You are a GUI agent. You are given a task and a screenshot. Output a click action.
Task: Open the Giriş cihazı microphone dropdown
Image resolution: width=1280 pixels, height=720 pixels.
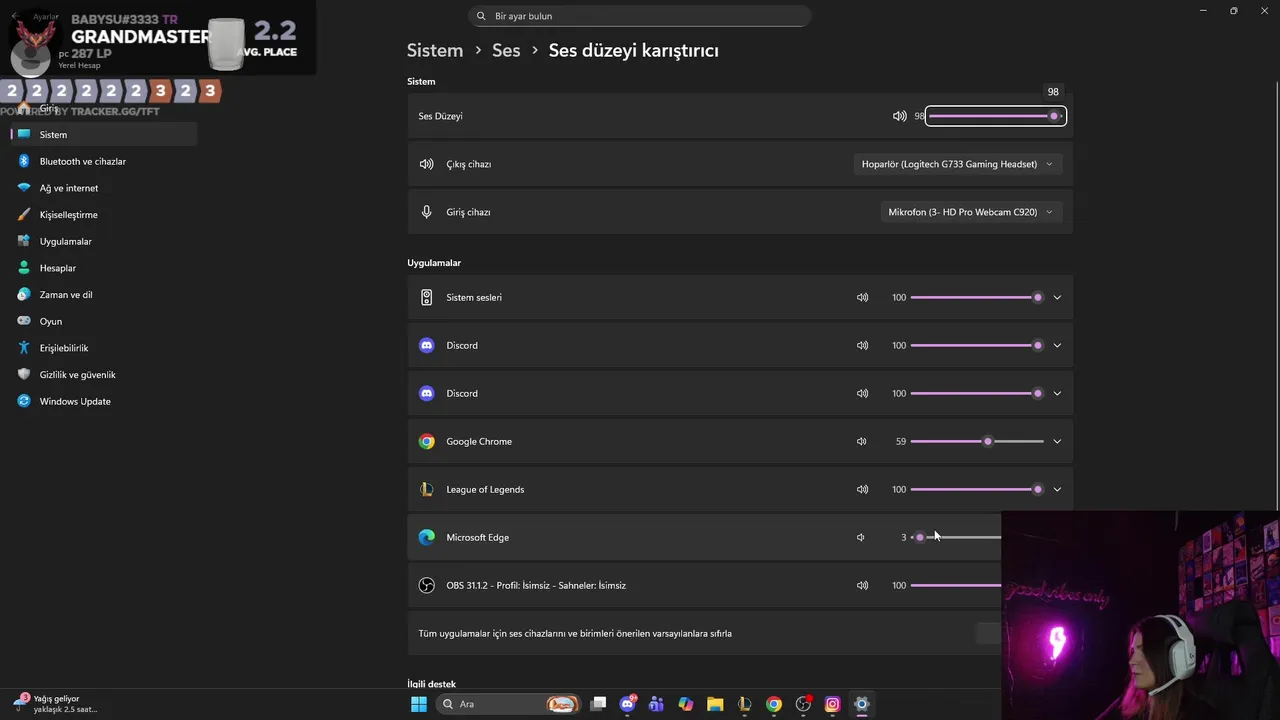pyautogui.click(x=970, y=212)
